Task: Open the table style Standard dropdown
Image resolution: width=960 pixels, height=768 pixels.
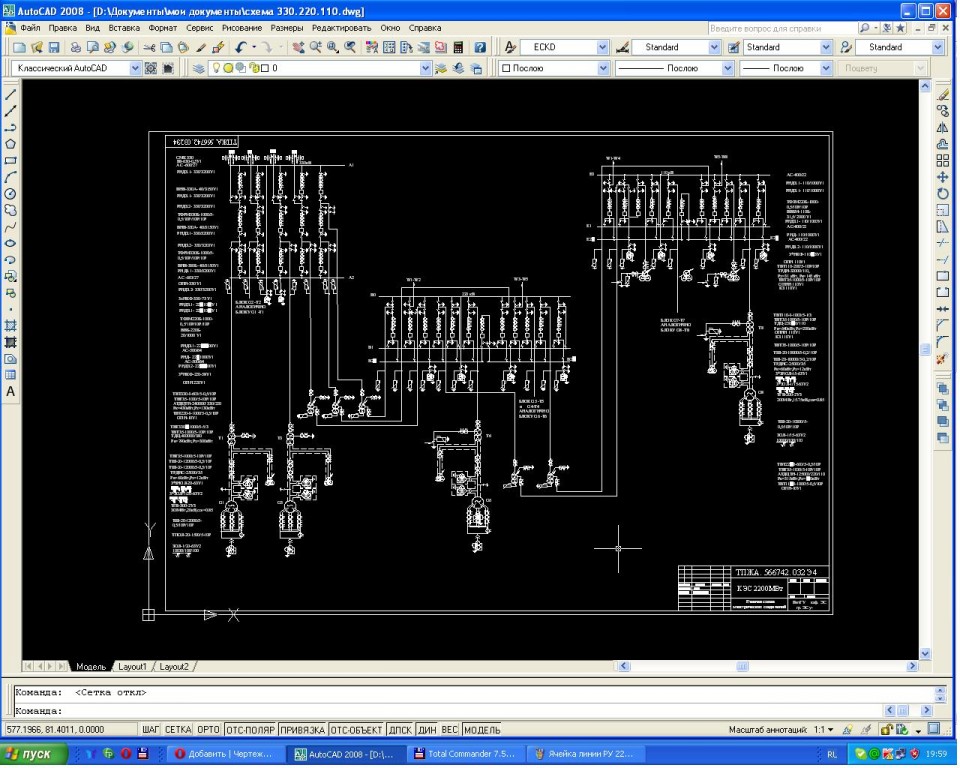Action: coord(826,47)
